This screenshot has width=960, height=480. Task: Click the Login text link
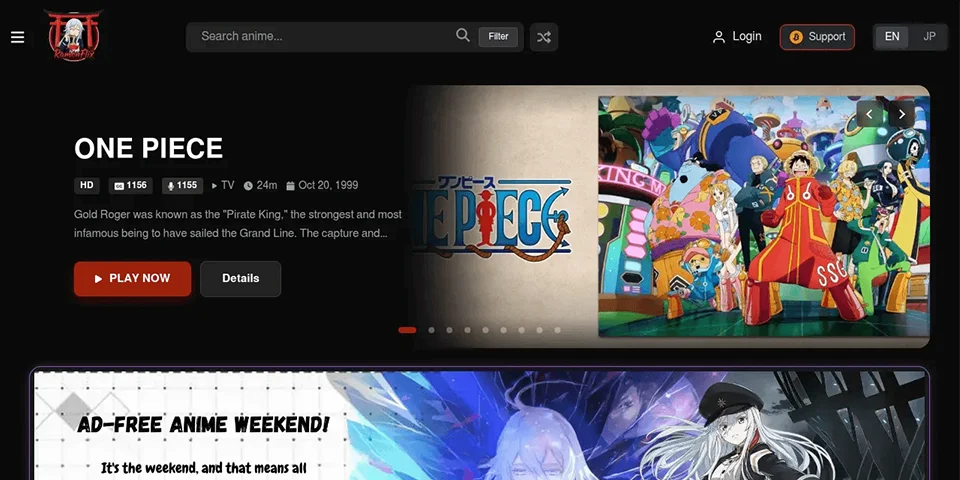tap(747, 37)
